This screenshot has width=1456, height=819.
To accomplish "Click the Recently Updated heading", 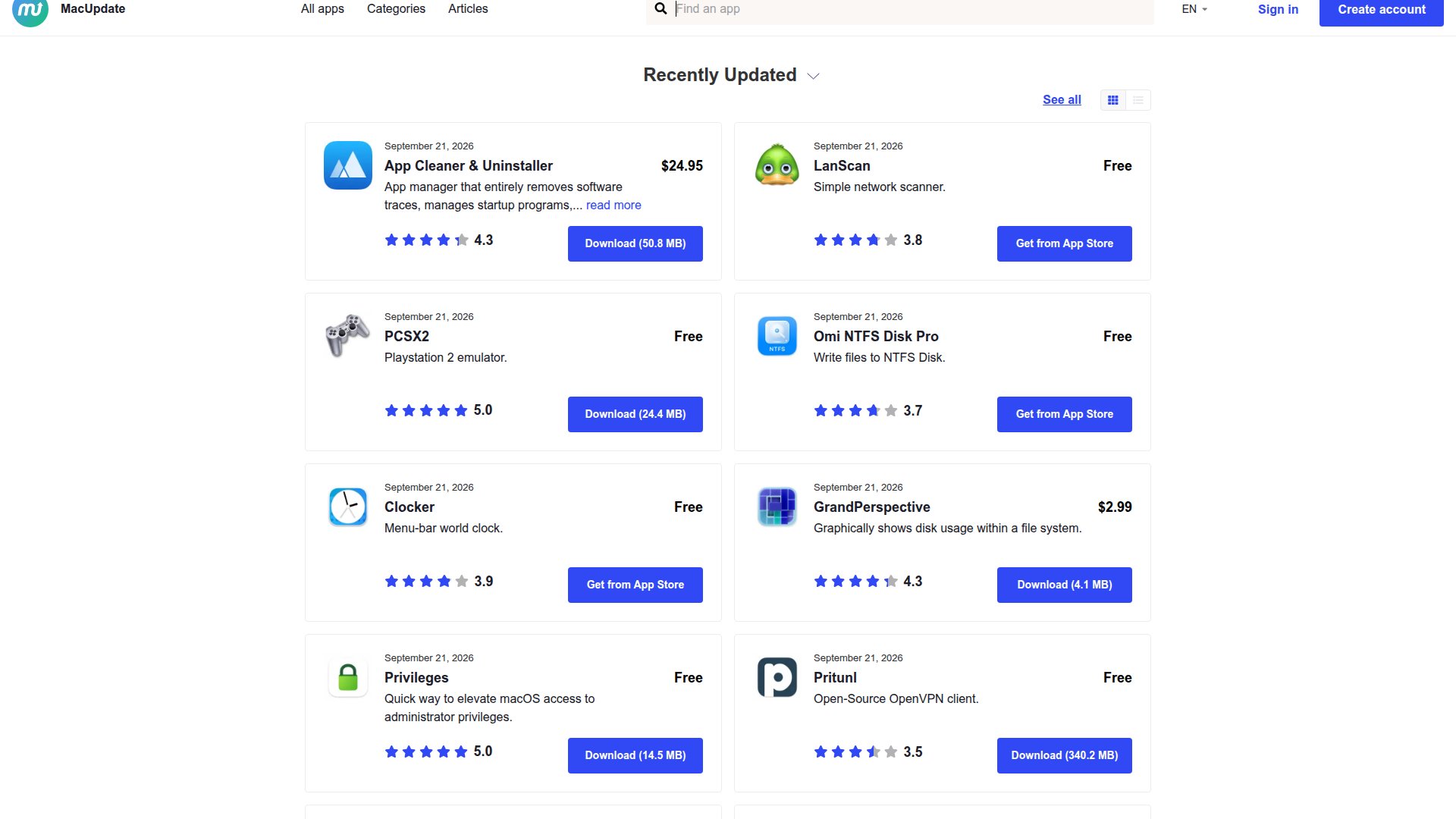I will point(720,75).
